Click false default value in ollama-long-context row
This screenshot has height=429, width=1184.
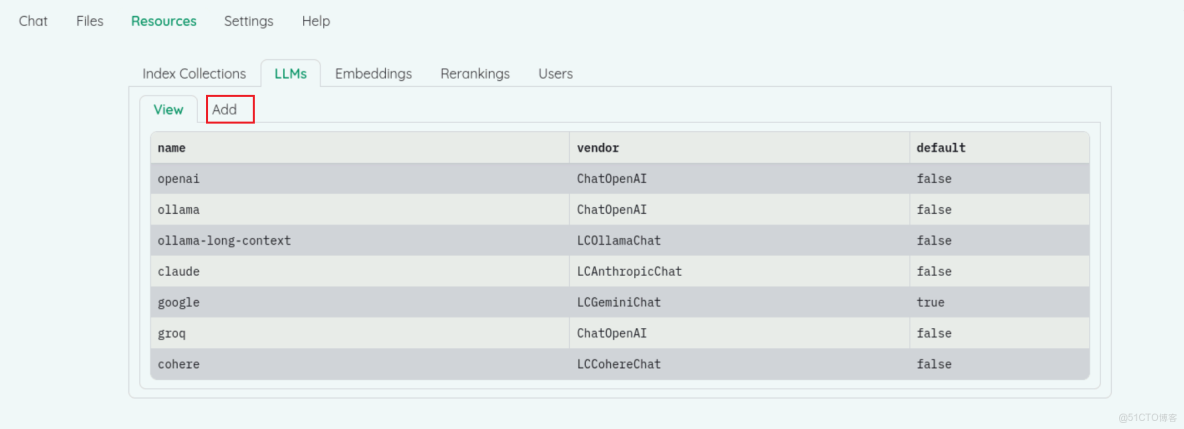tap(999, 240)
